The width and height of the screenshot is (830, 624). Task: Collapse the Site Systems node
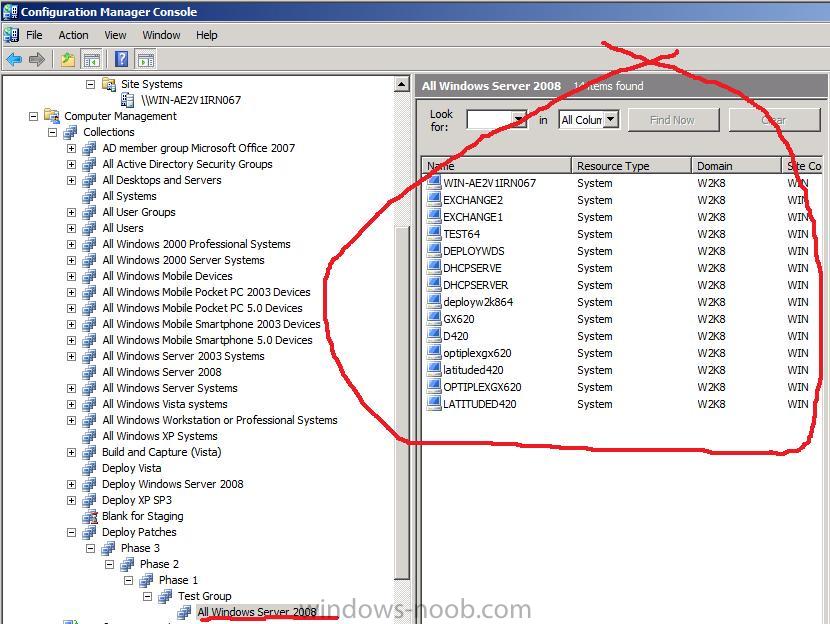[x=91, y=84]
